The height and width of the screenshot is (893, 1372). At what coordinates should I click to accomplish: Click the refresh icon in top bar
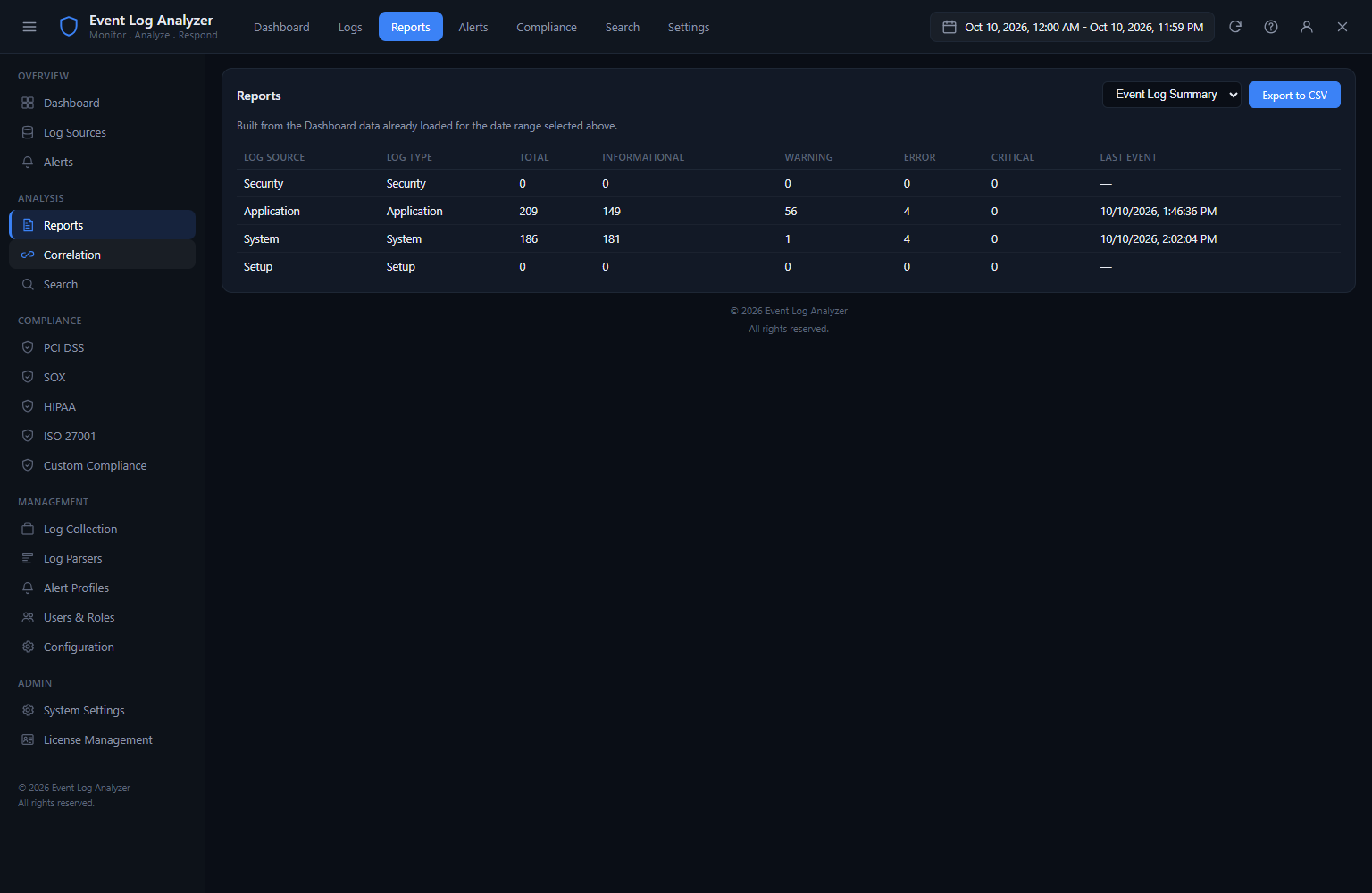[x=1235, y=27]
